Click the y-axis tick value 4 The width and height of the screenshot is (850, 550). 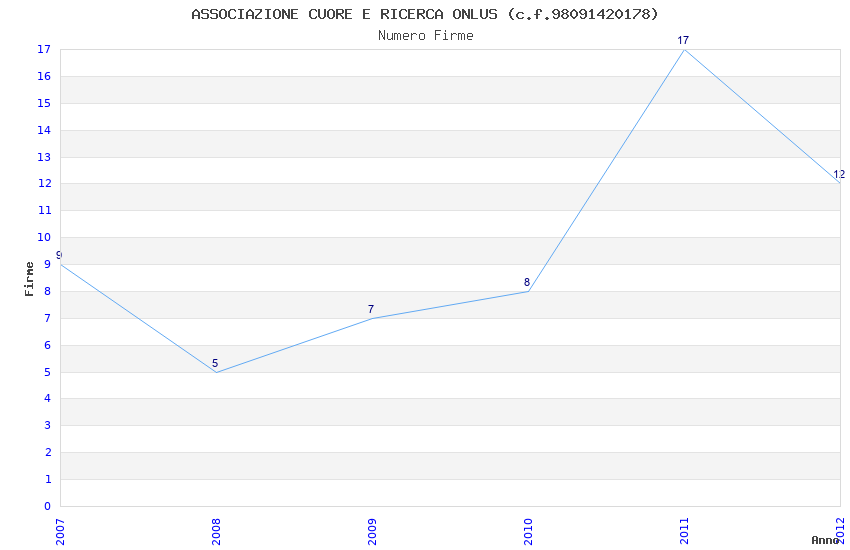pos(48,398)
